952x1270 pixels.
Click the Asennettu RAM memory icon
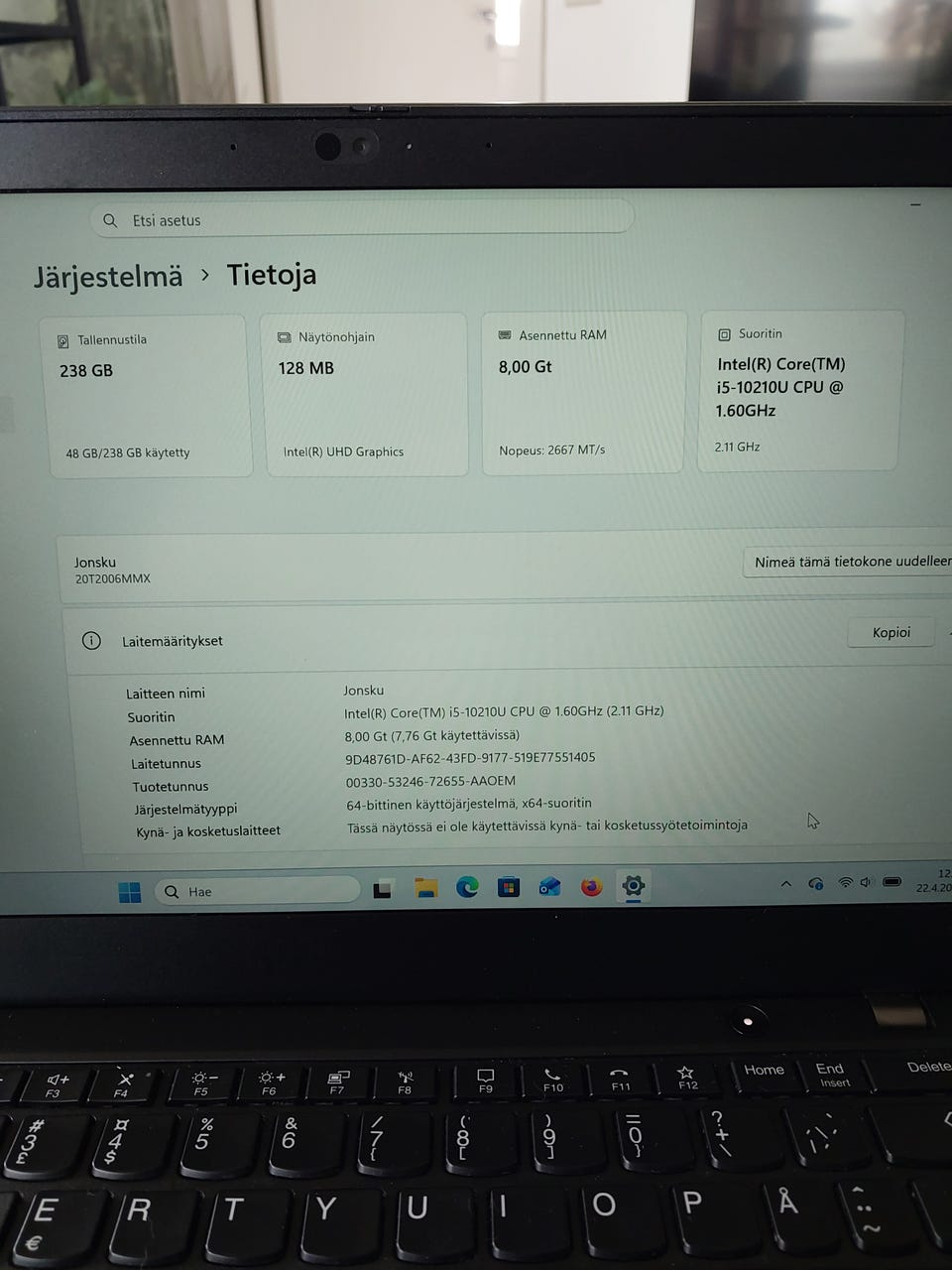[x=504, y=335]
